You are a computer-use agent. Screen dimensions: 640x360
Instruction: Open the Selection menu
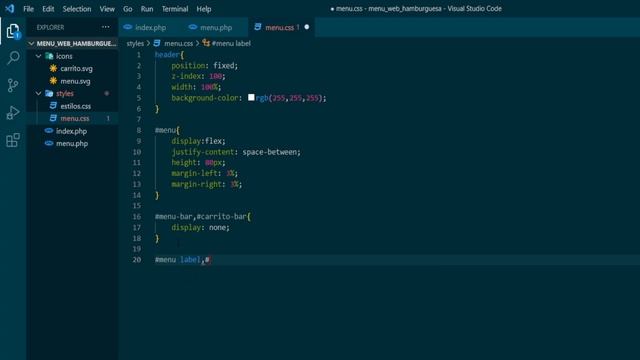77,9
